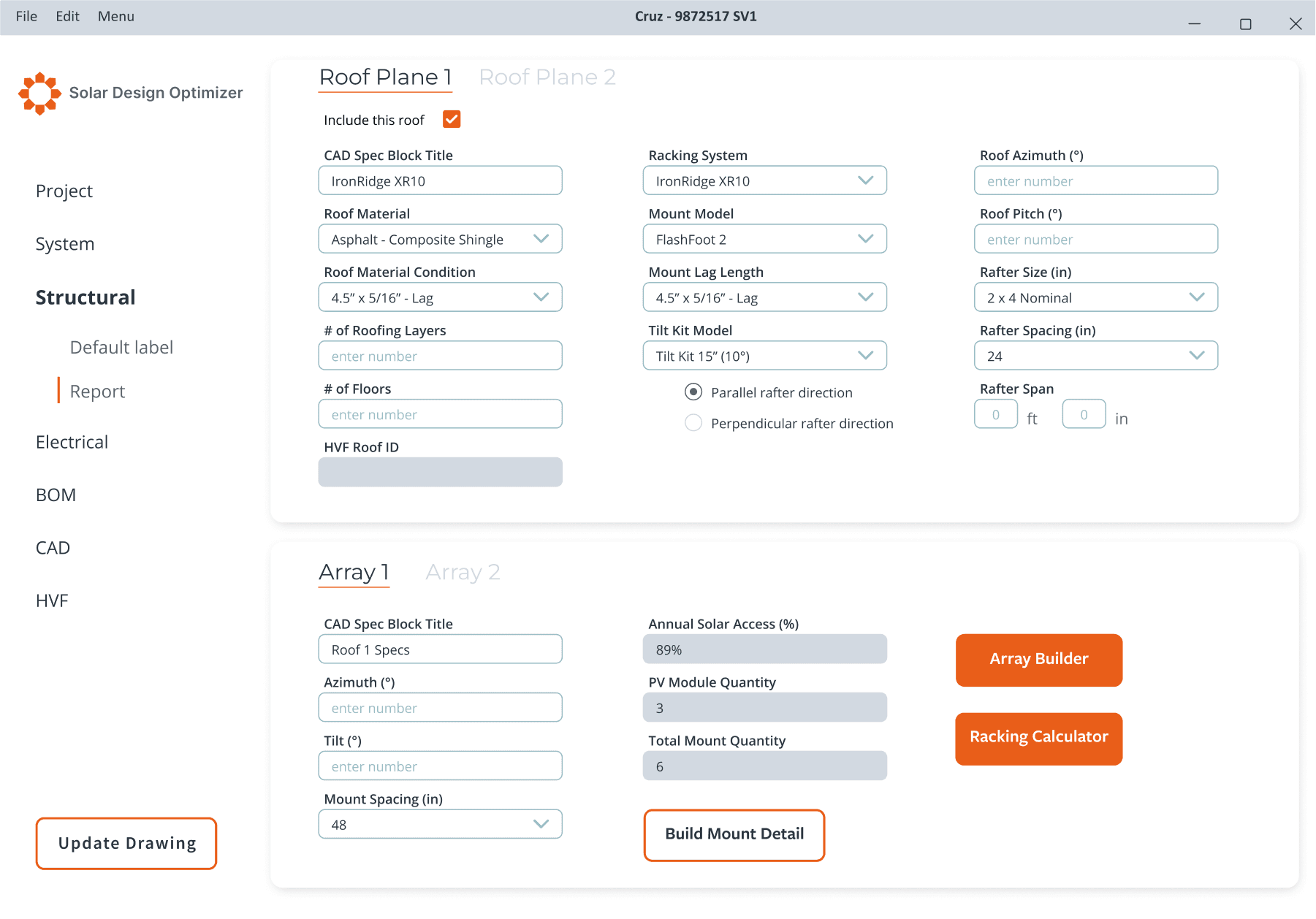
Task: Focus Roof Plane CAD Spec Block Title field
Action: point(440,180)
